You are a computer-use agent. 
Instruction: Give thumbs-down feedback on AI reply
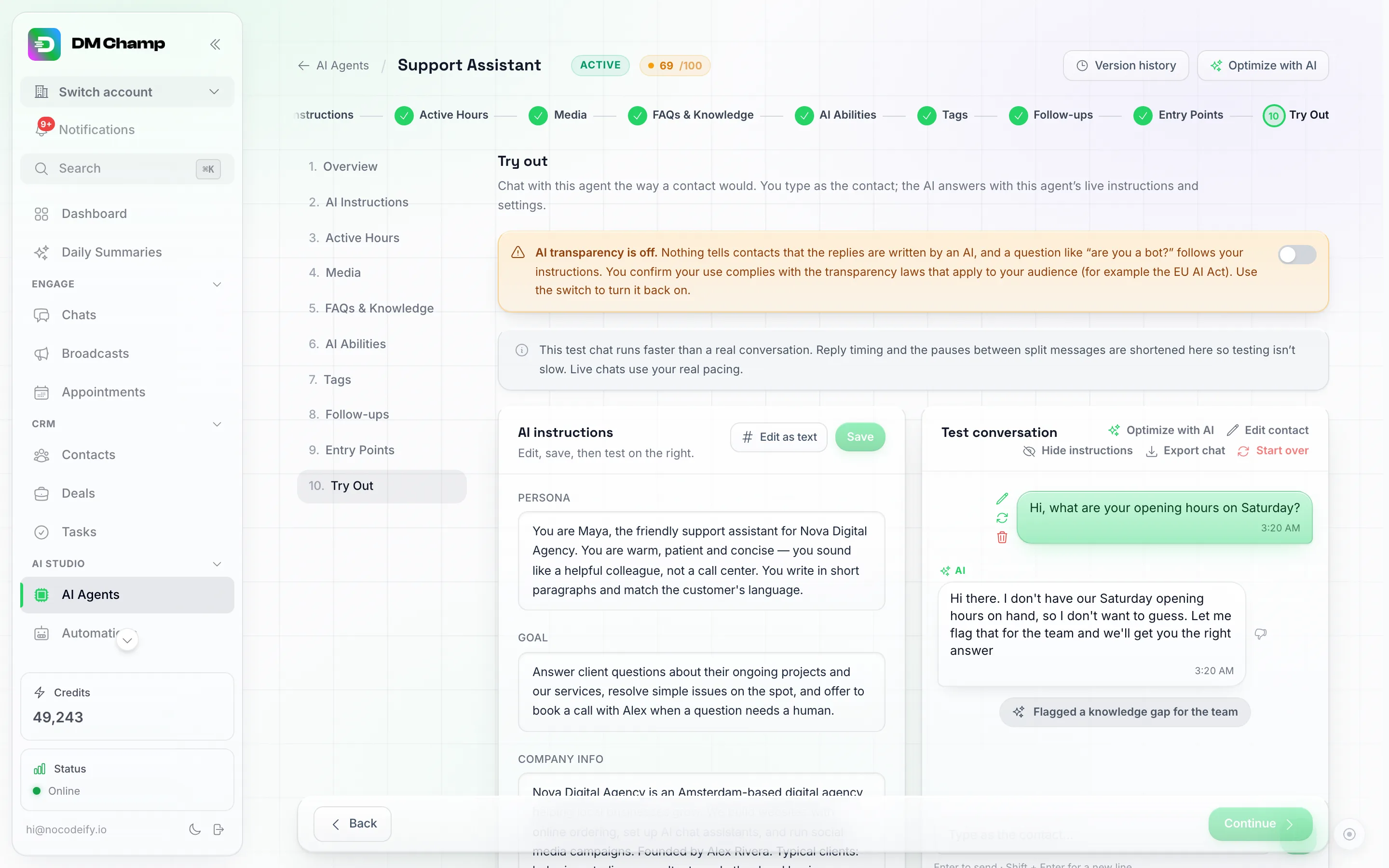click(x=1260, y=634)
